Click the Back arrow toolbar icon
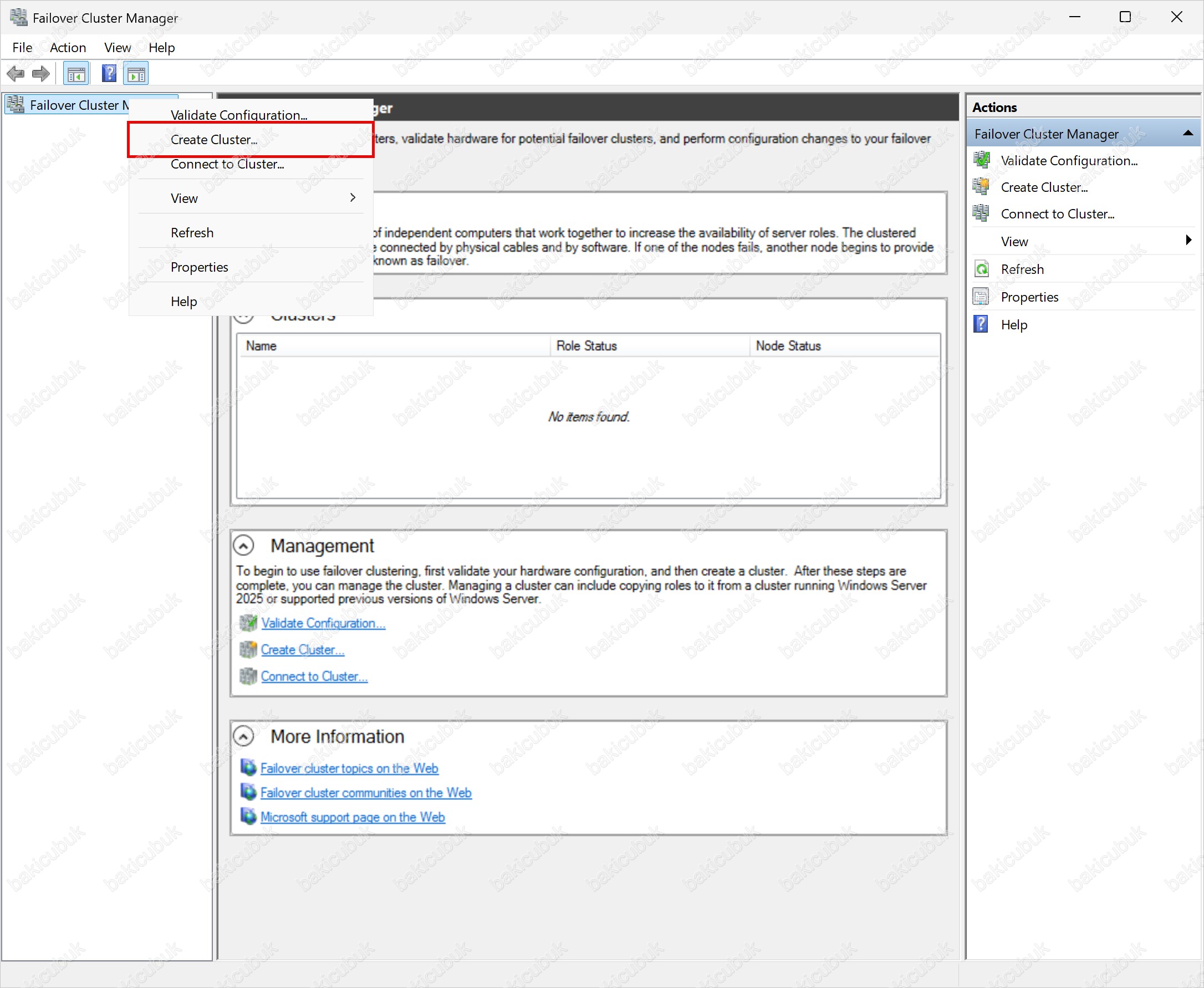The width and height of the screenshot is (1204, 988). pos(16,74)
